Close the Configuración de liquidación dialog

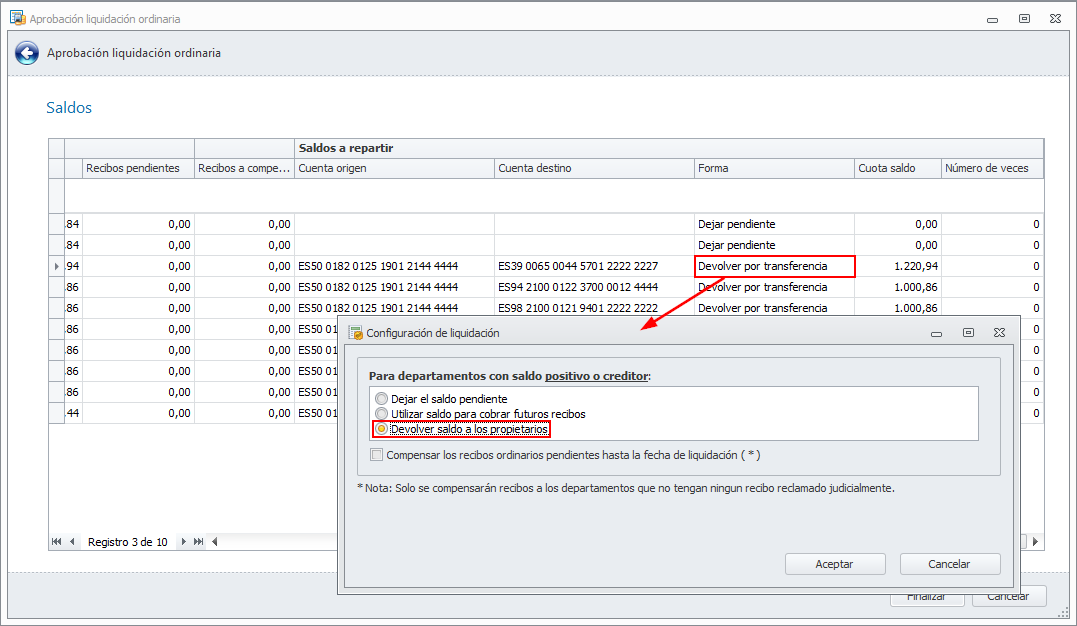point(999,333)
